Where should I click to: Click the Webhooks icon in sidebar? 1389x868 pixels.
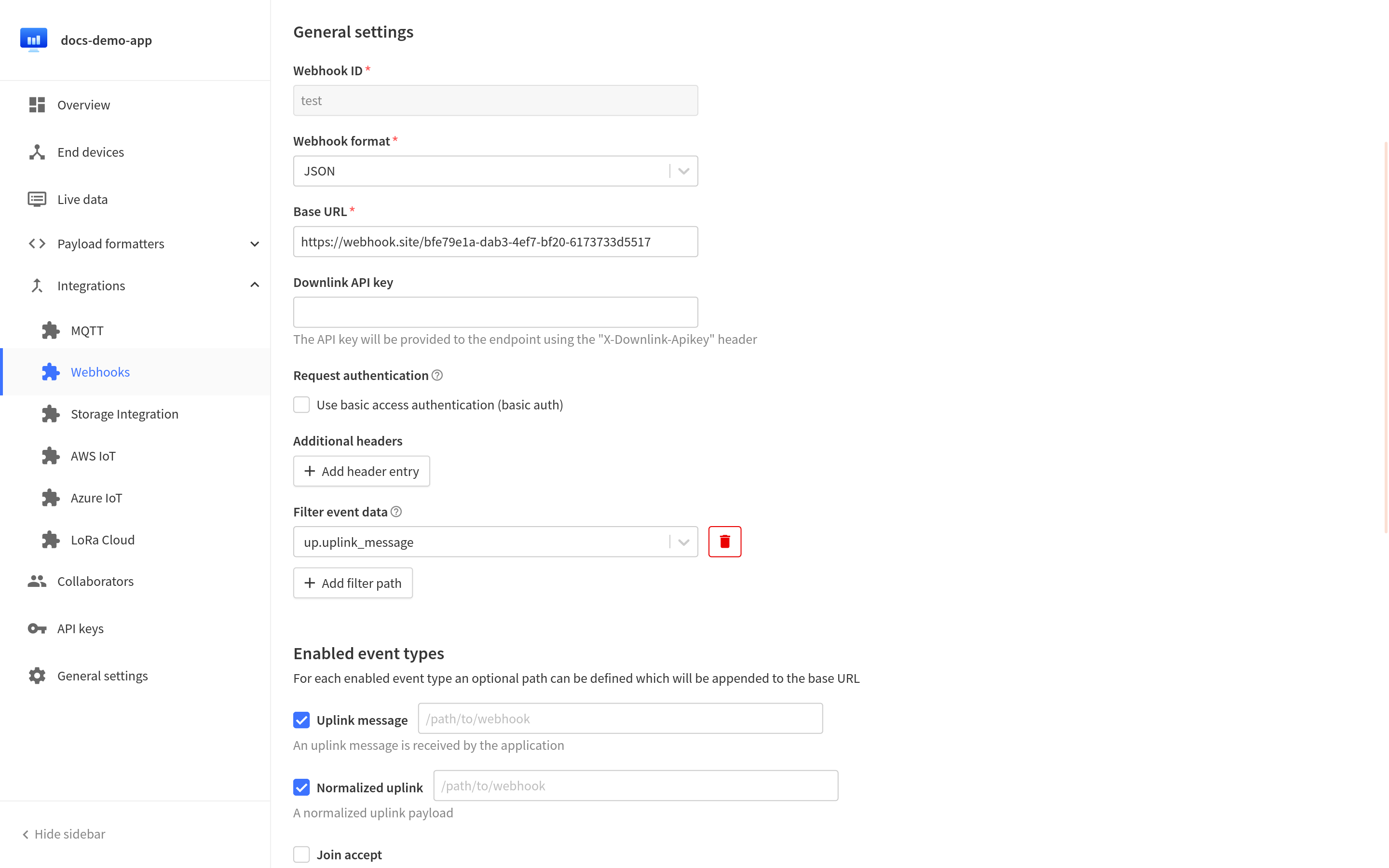(x=50, y=371)
